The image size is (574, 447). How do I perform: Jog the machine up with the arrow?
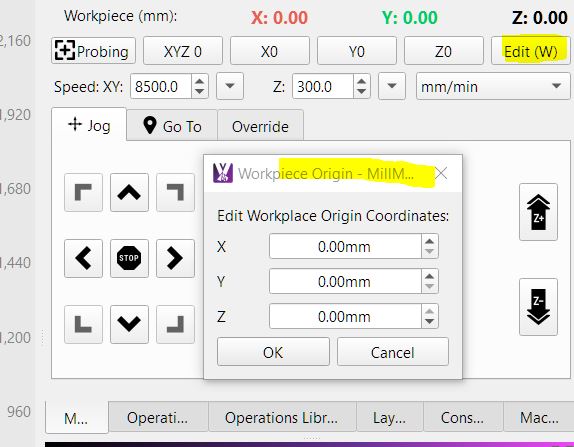pyautogui.click(x=129, y=192)
